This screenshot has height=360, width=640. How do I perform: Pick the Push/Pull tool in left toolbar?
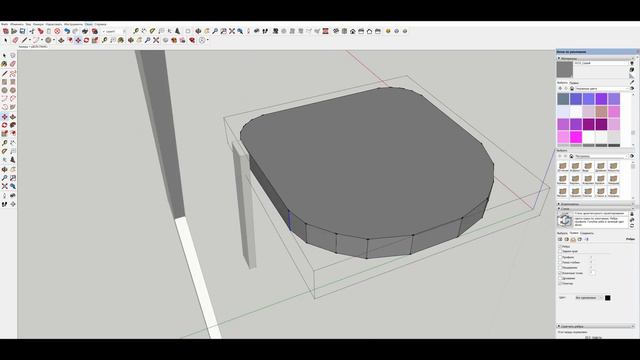tap(13, 117)
